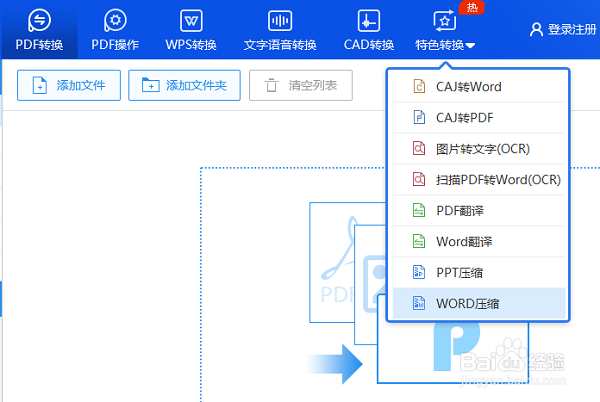Click the PPT压缩 file icon
600x402 pixels.
click(x=419, y=272)
